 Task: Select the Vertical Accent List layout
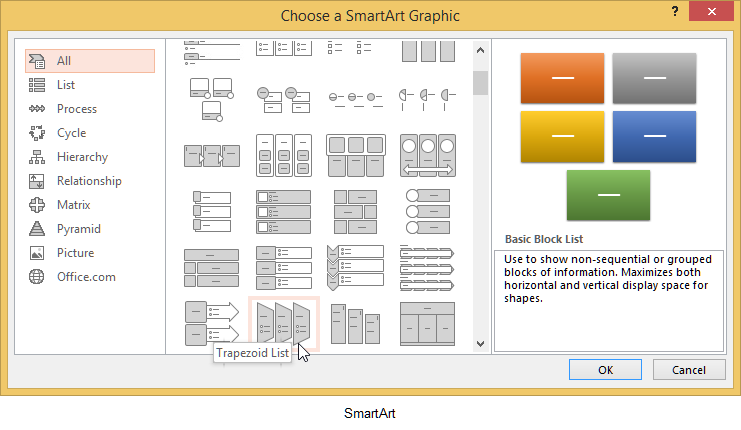pyautogui.click(x=428, y=268)
